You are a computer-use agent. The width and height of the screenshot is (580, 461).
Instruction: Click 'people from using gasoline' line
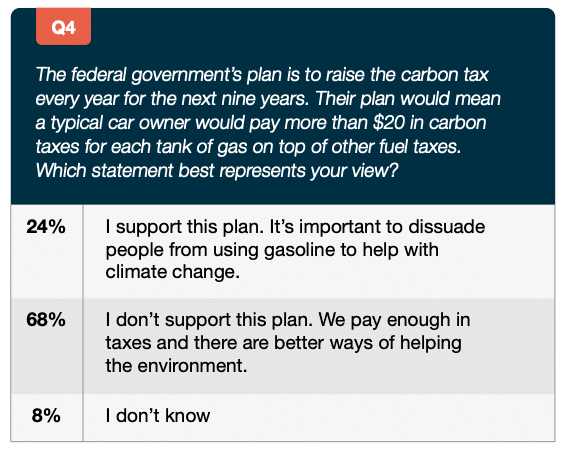(272, 250)
